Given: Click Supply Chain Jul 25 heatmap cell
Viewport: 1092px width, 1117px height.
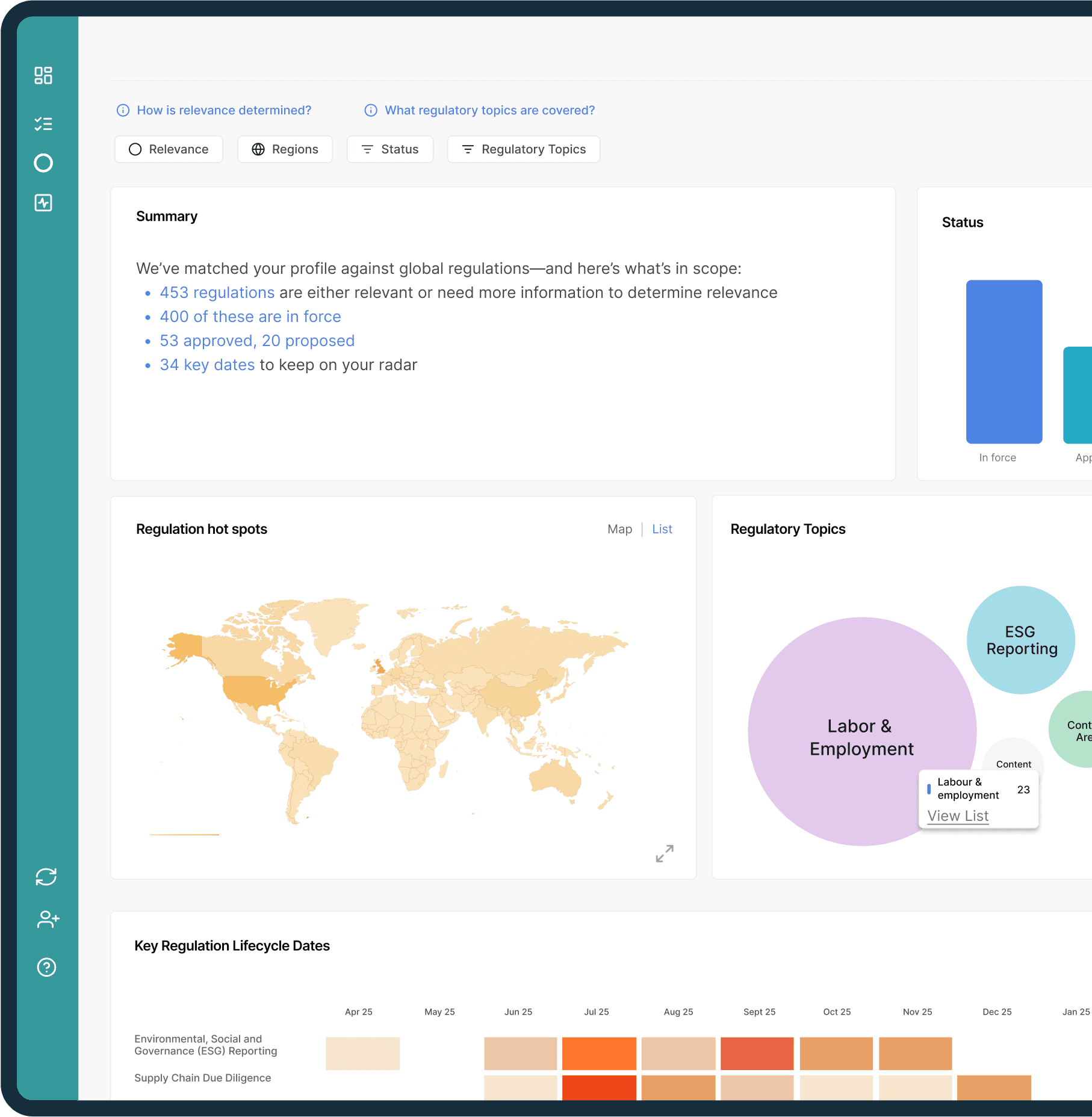Looking at the screenshot, I should (599, 1088).
